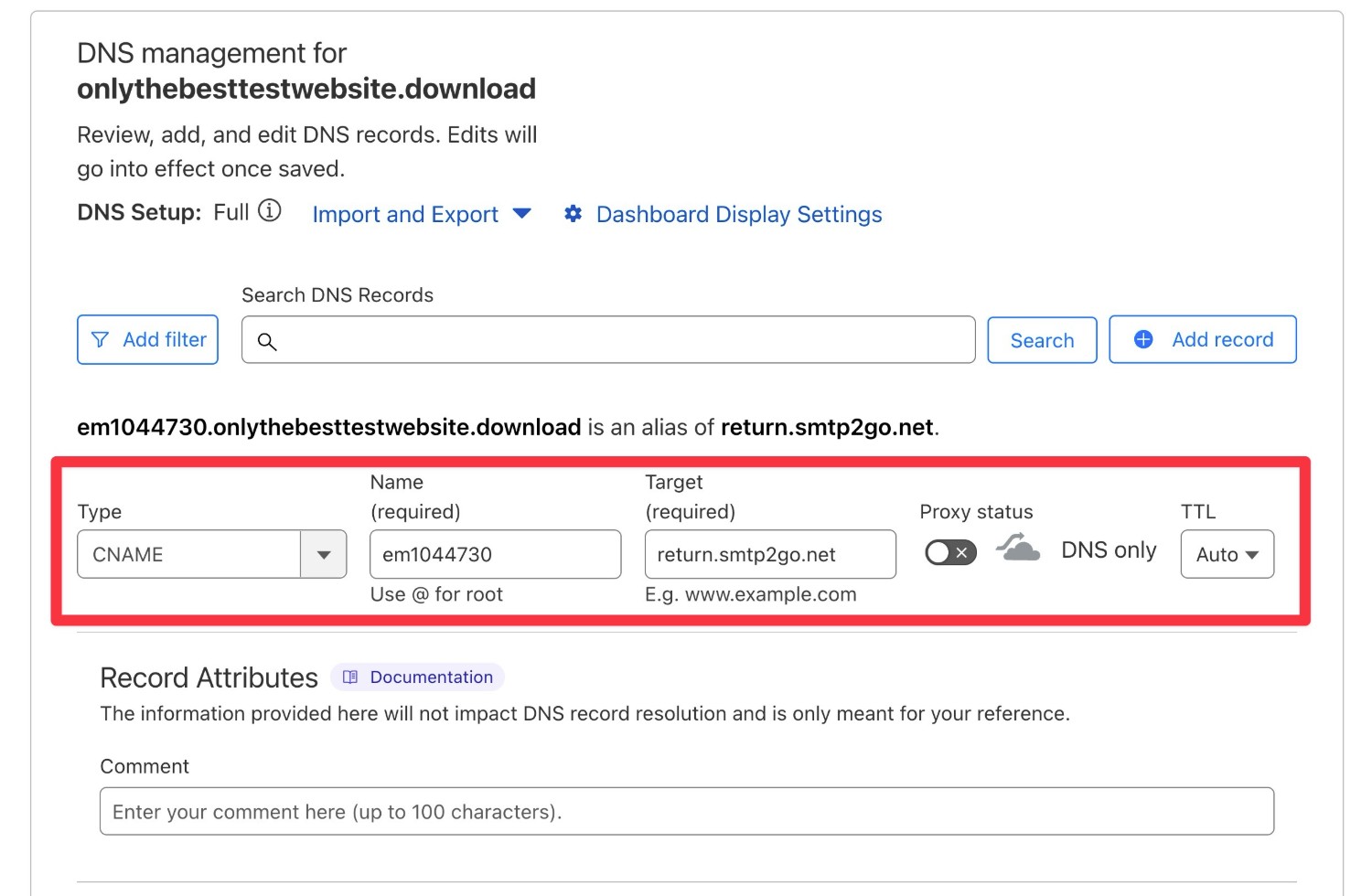Focus the Search DNS Records field
This screenshot has width=1372, height=896.
pos(608,340)
